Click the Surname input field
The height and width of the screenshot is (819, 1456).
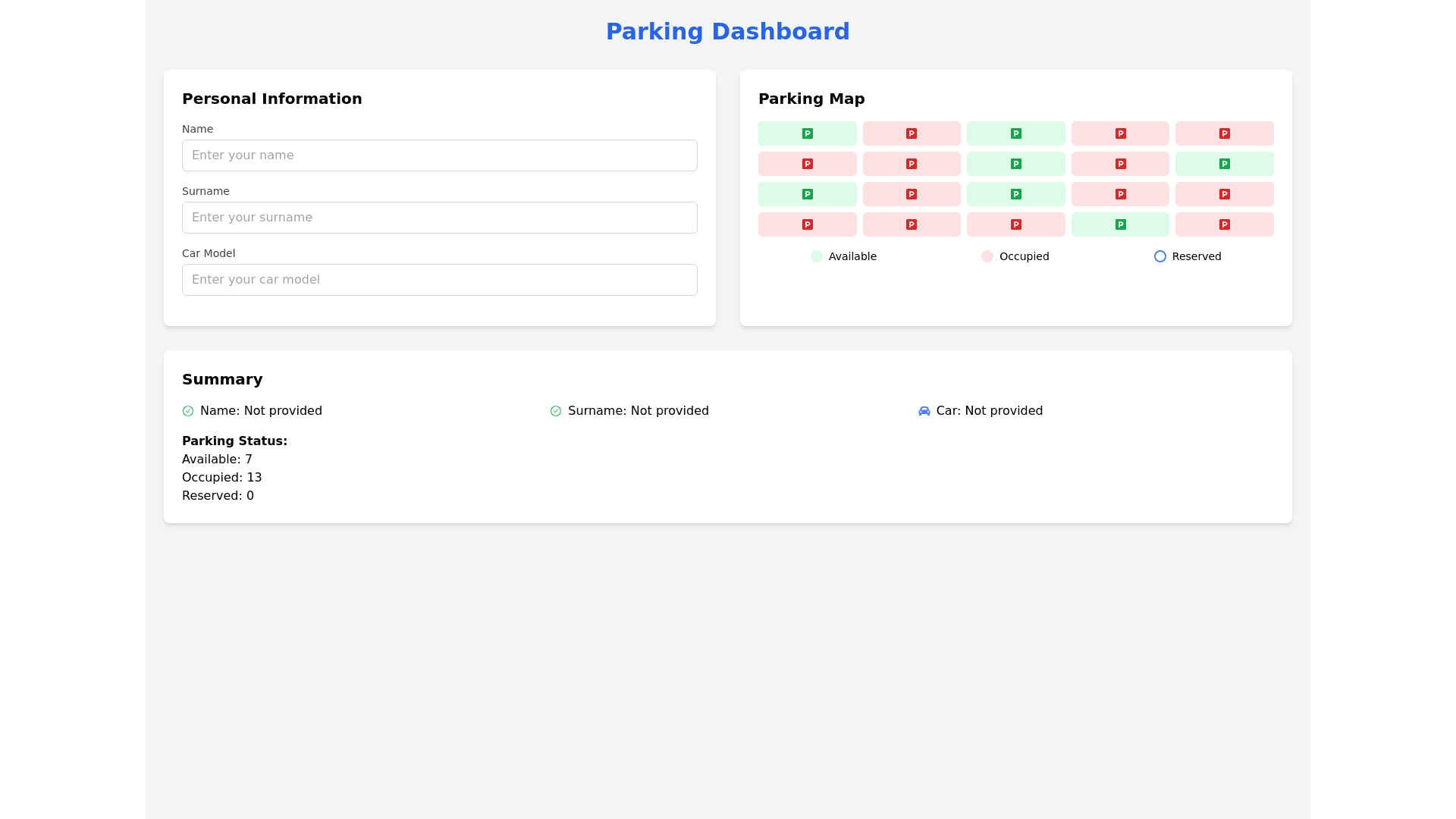pyautogui.click(x=439, y=218)
